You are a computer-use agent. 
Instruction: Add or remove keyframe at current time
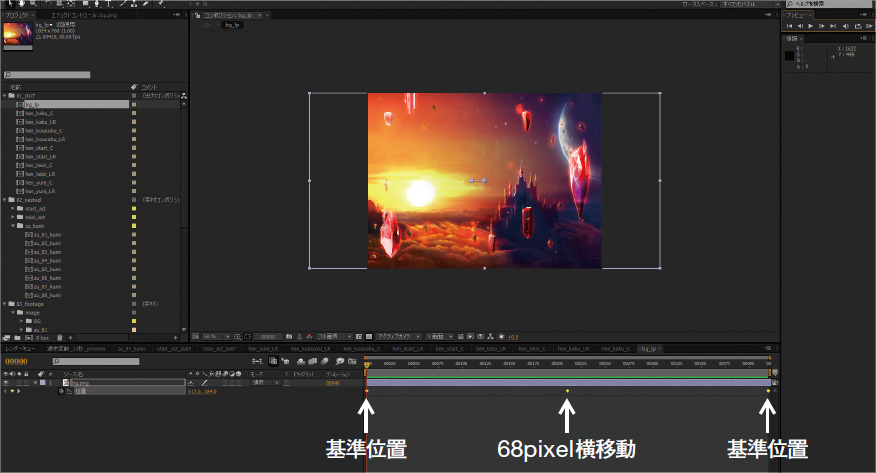(x=12, y=391)
